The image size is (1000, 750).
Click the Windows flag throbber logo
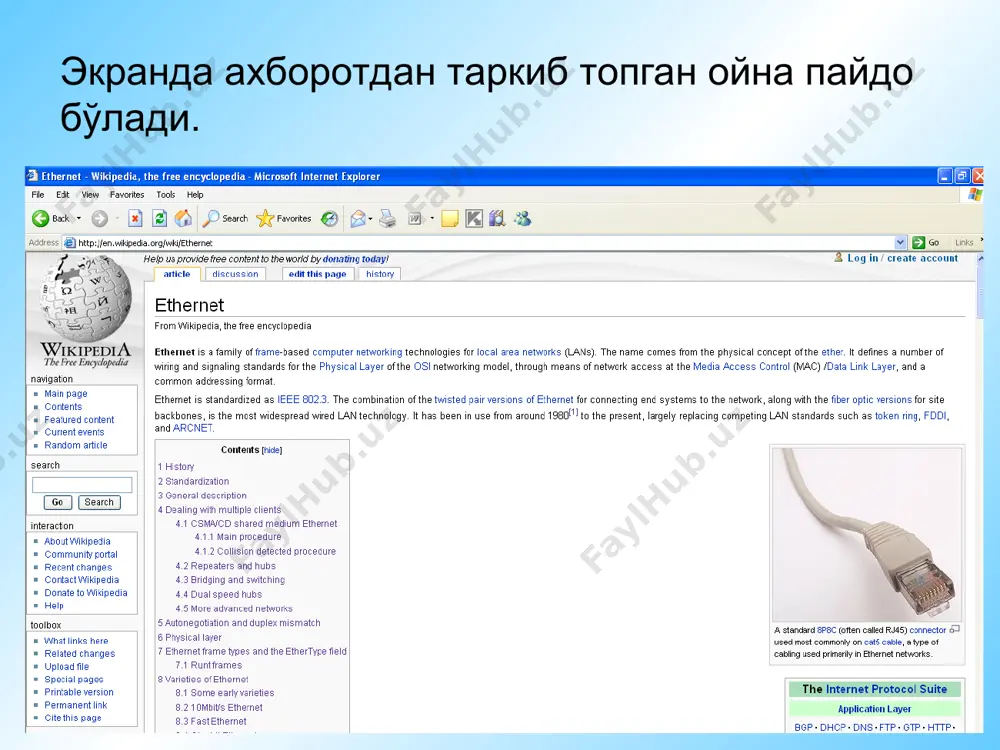974,195
